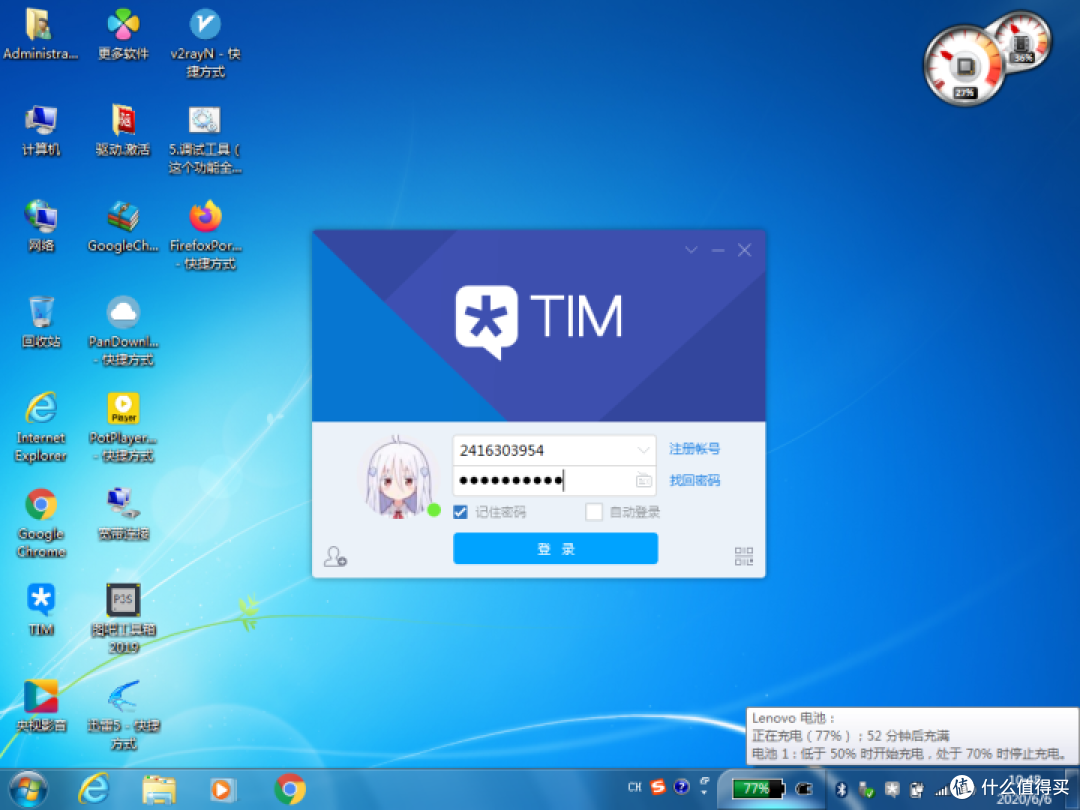Launch the media player taskbar icon
Image resolution: width=1080 pixels, height=810 pixels.
coord(222,789)
